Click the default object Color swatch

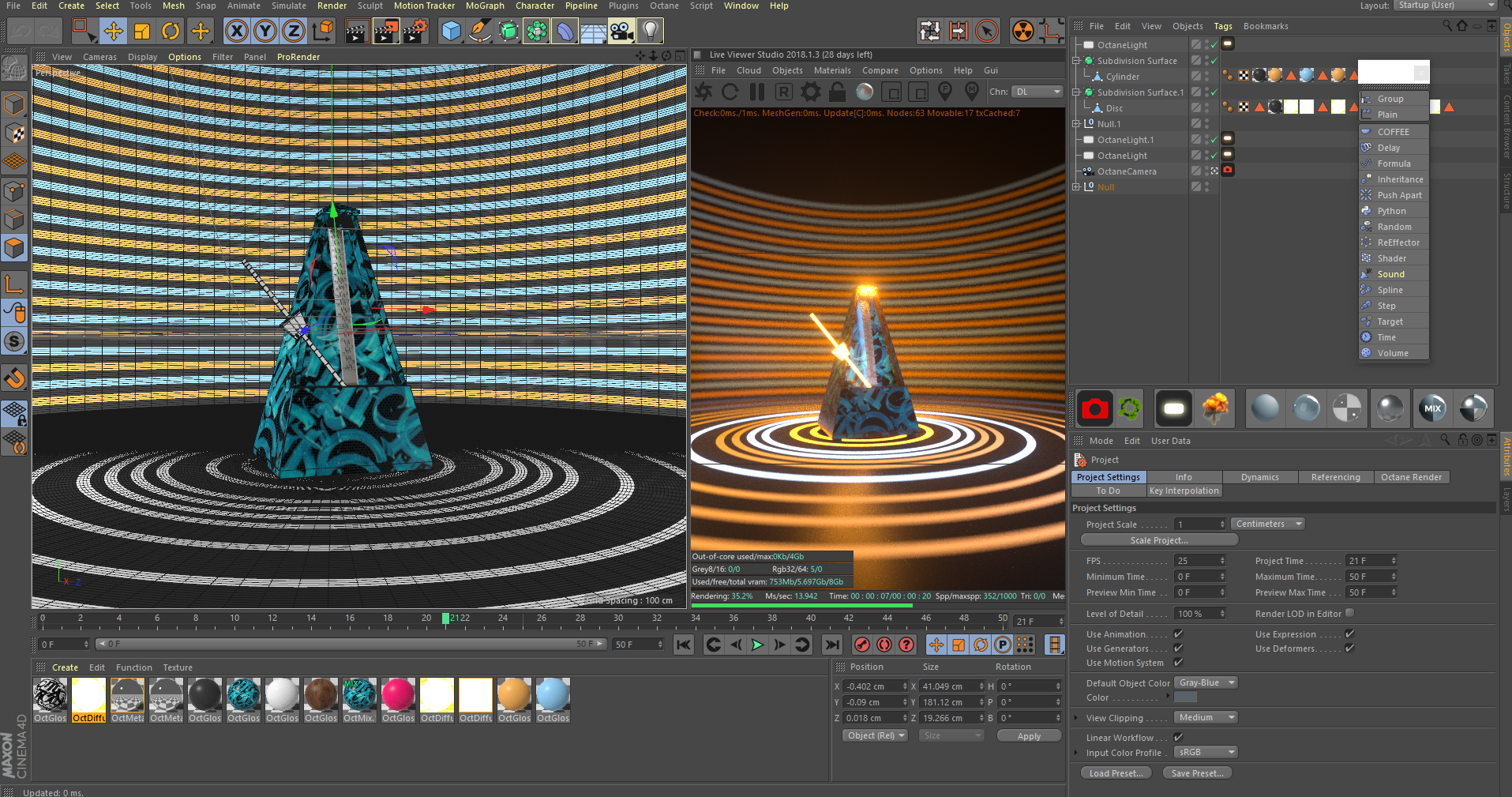click(1185, 697)
